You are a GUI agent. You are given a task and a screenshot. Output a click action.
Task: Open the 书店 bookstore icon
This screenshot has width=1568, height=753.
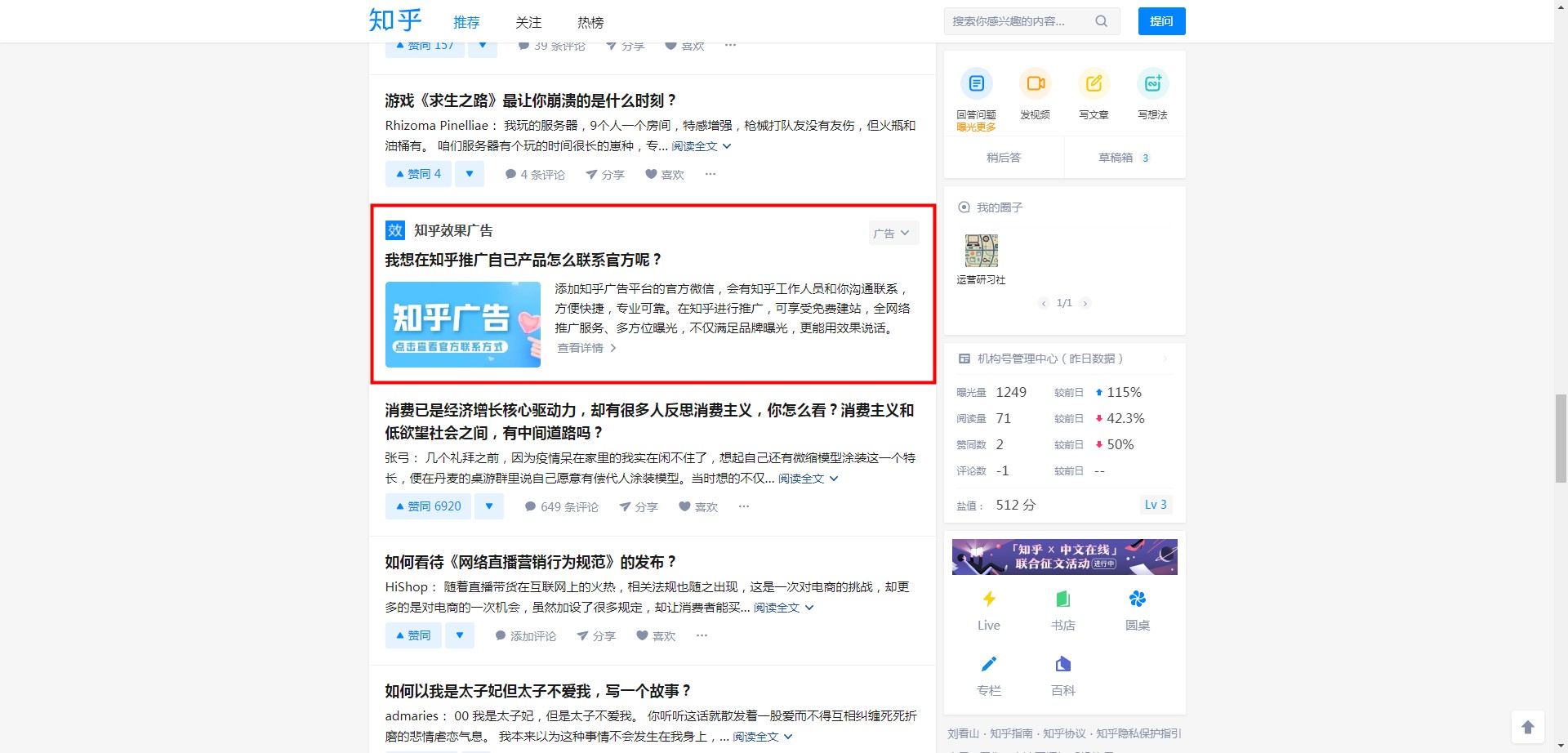(1063, 599)
